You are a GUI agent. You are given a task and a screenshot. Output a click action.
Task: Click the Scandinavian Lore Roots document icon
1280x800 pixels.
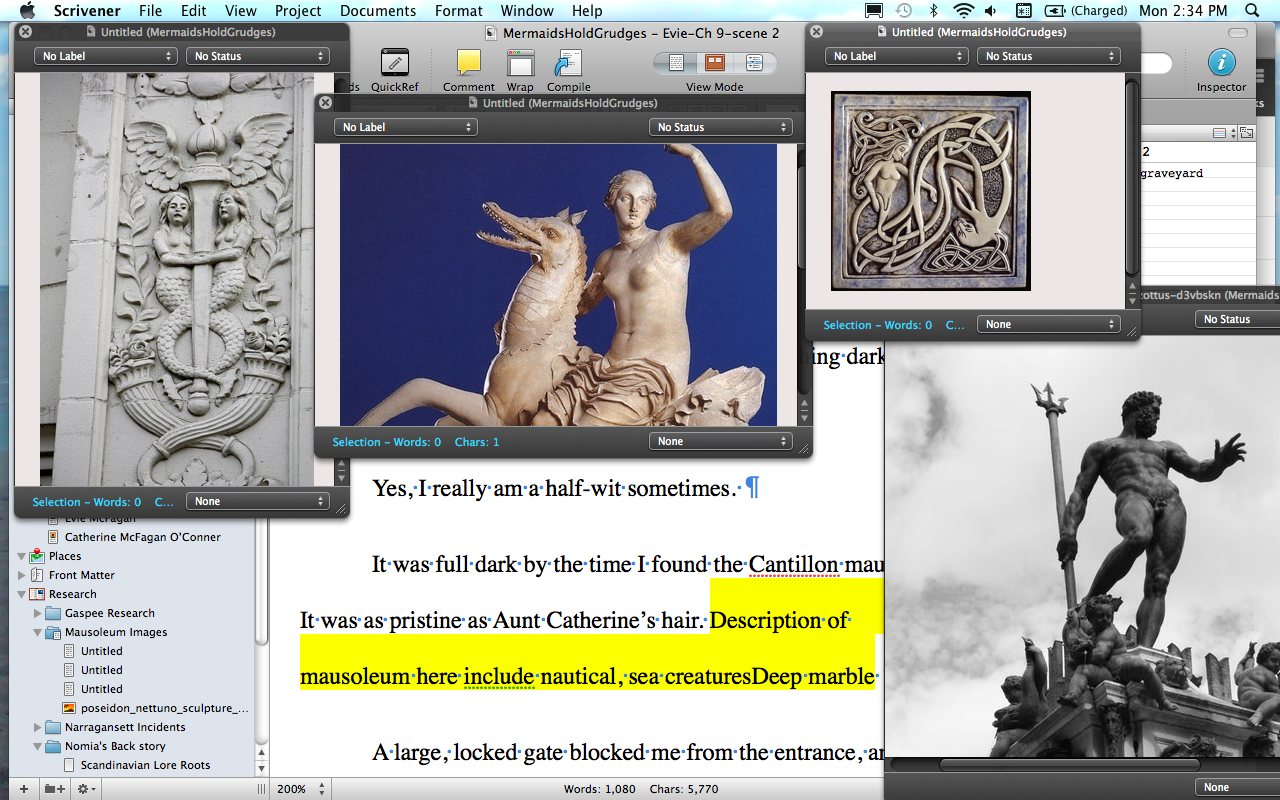pyautogui.click(x=69, y=765)
